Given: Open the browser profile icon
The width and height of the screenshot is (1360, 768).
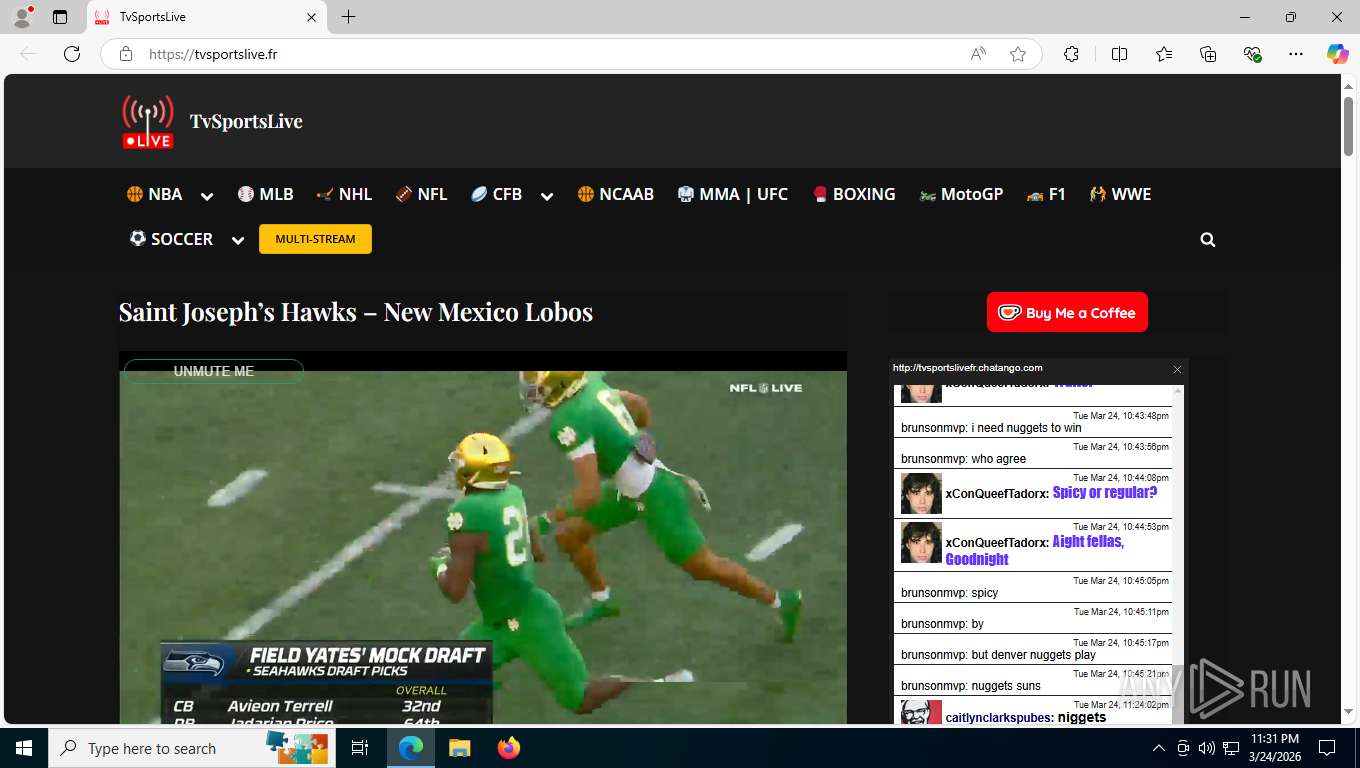Looking at the screenshot, I should point(21,17).
